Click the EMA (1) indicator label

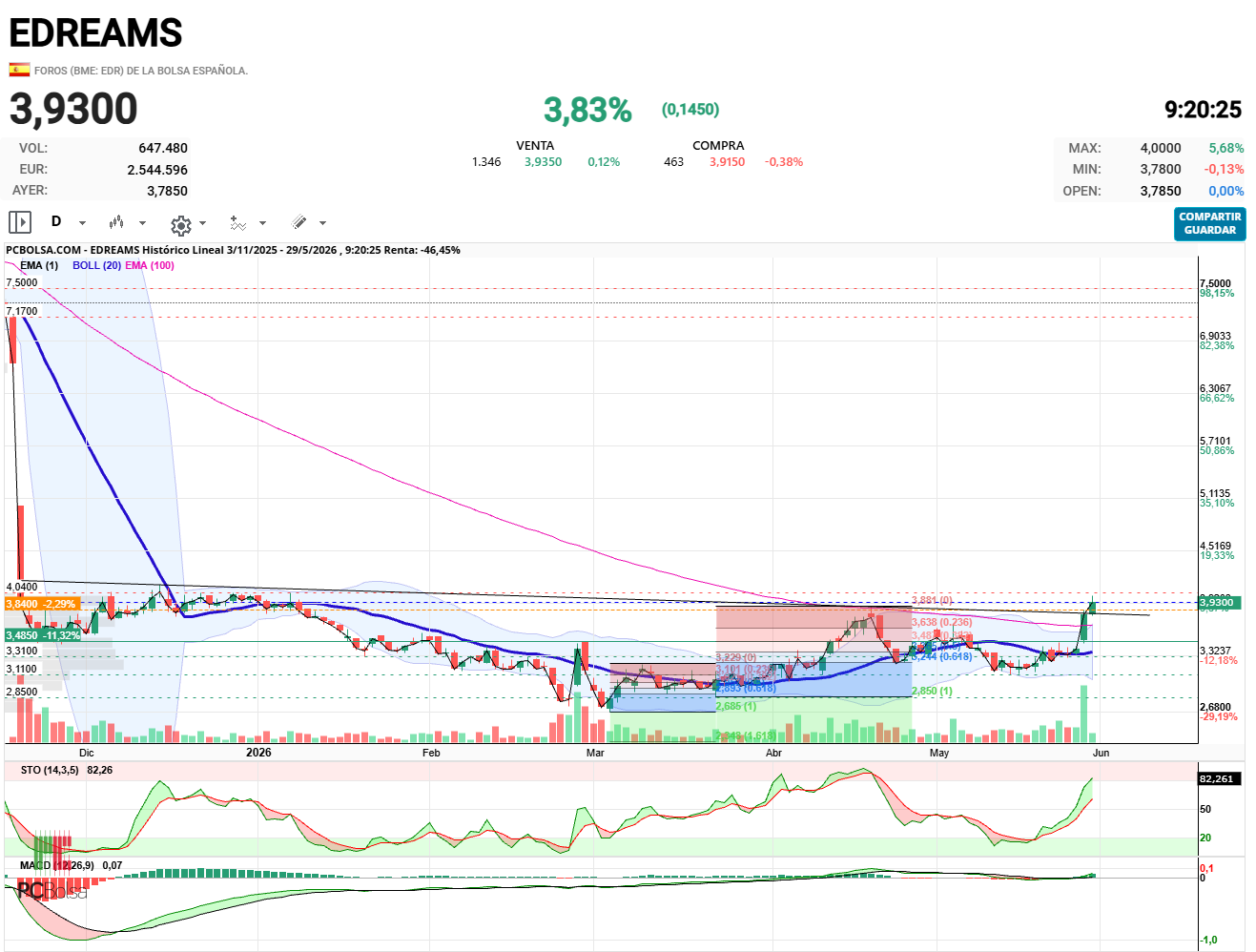point(39,265)
